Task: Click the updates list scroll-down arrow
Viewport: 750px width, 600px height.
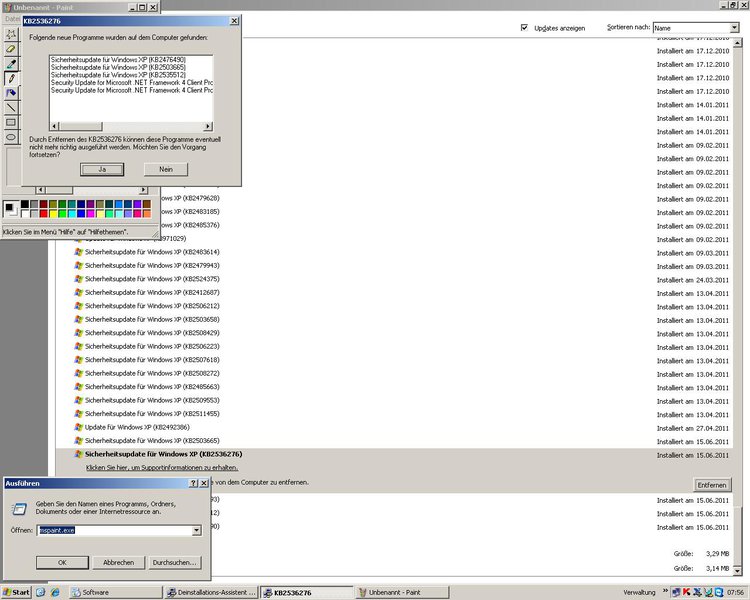Action: [737, 570]
